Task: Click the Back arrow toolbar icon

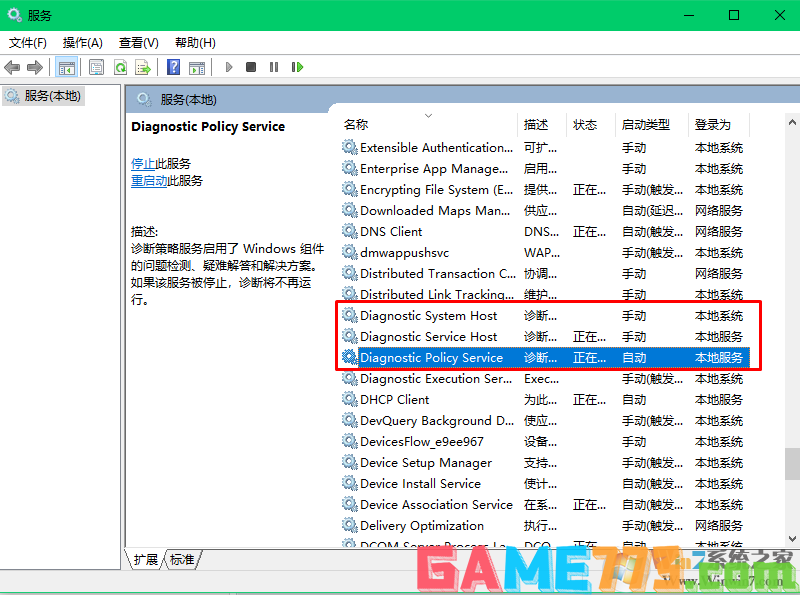Action: click(12, 67)
